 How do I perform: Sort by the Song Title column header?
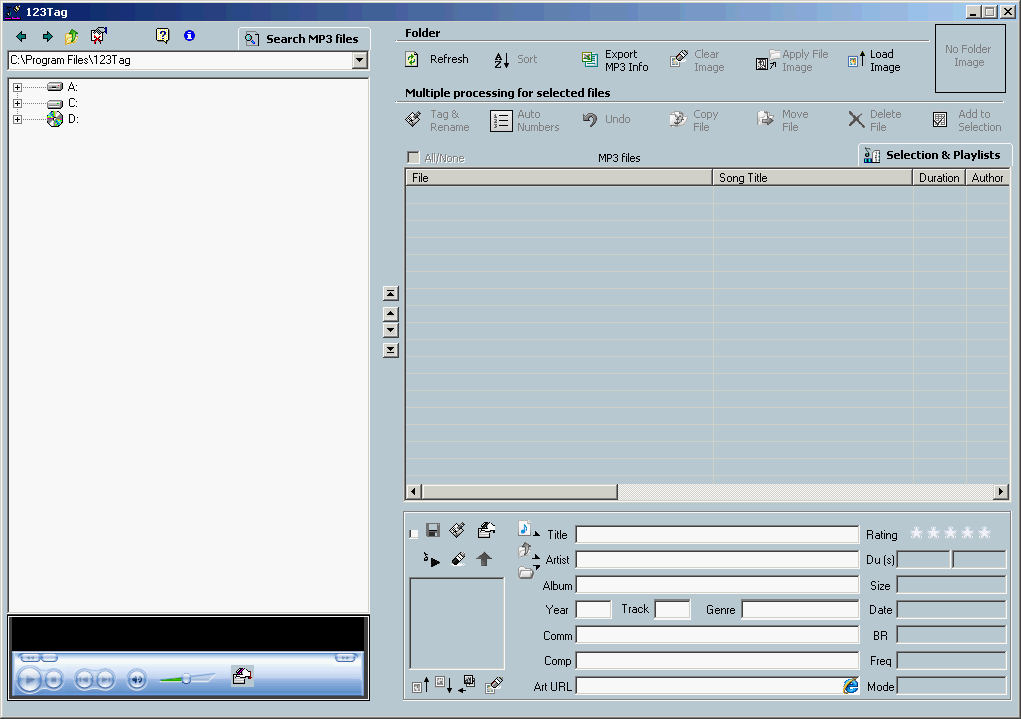(812, 178)
